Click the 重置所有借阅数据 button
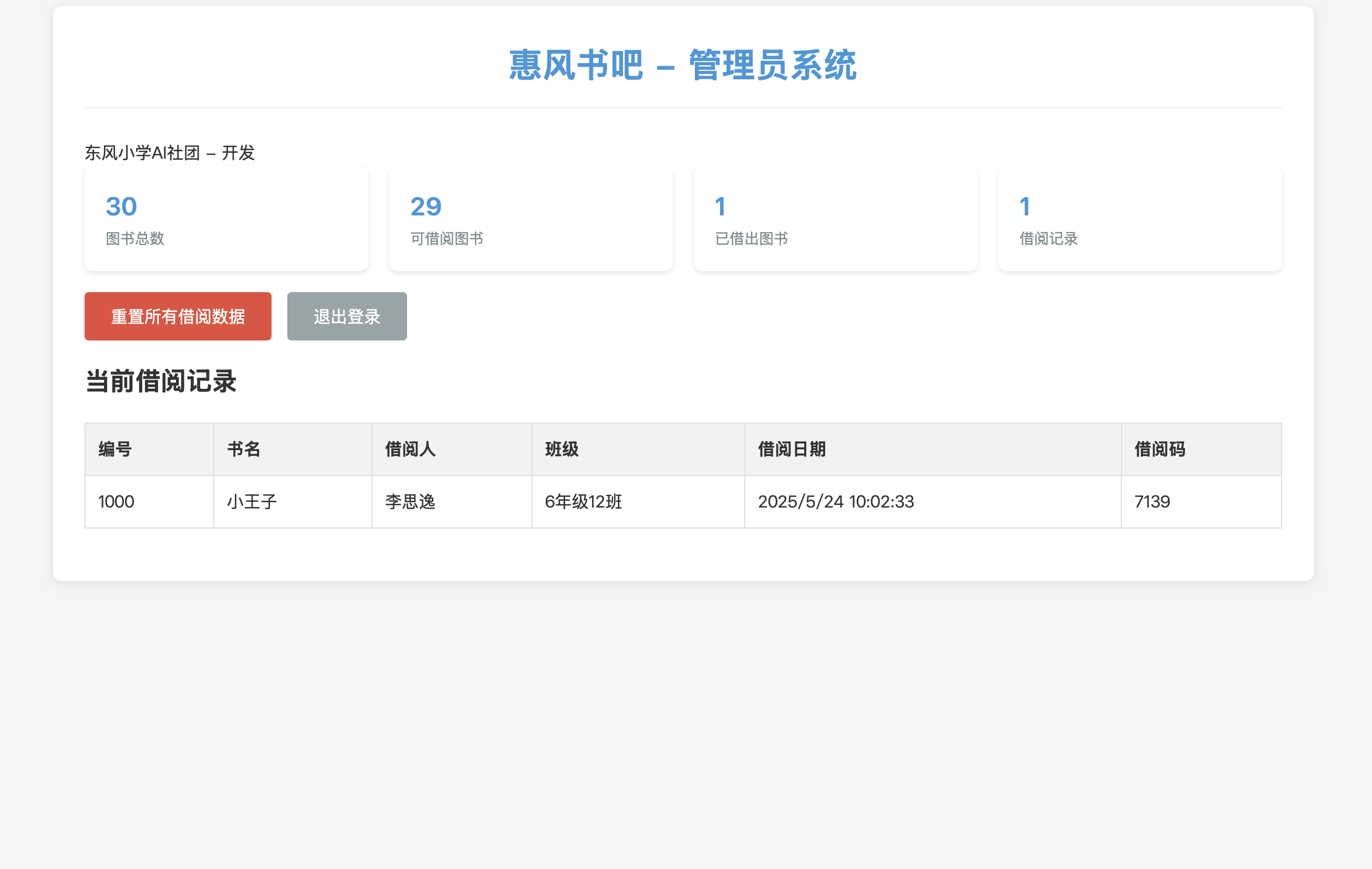This screenshot has height=869, width=1372. click(x=178, y=316)
